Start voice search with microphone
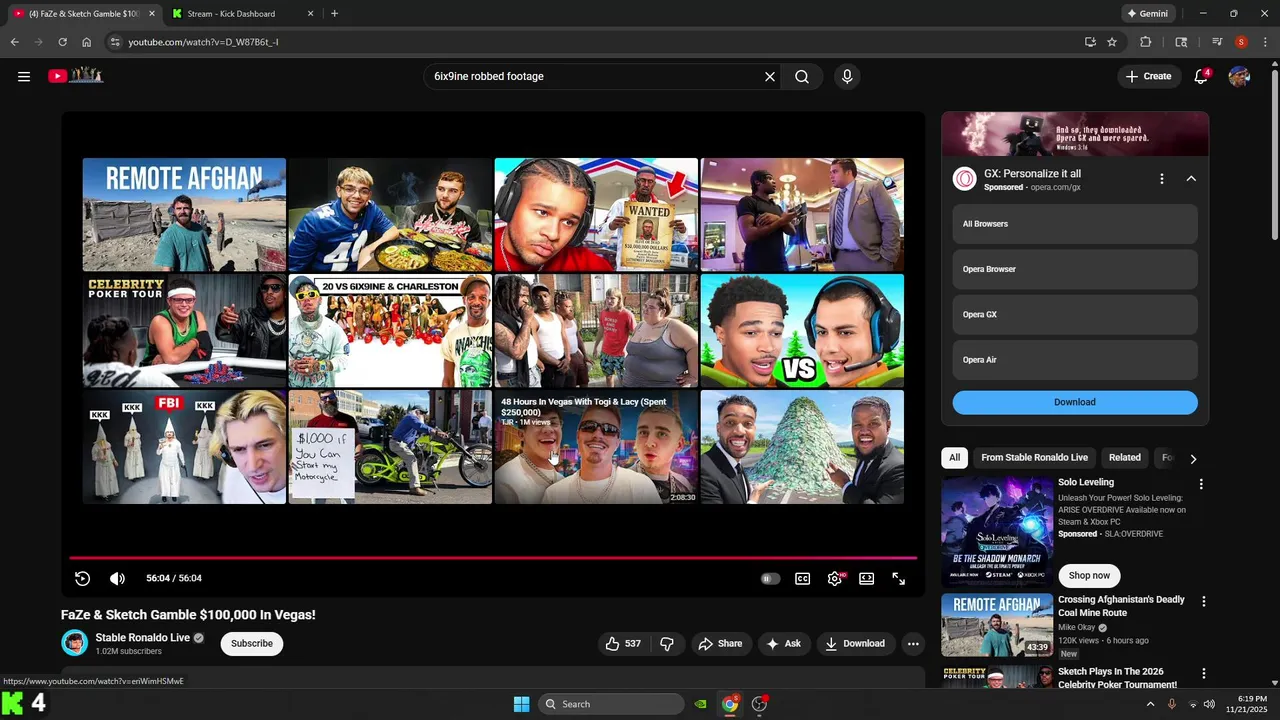Screen dimensions: 1280x720 (x=847, y=76)
